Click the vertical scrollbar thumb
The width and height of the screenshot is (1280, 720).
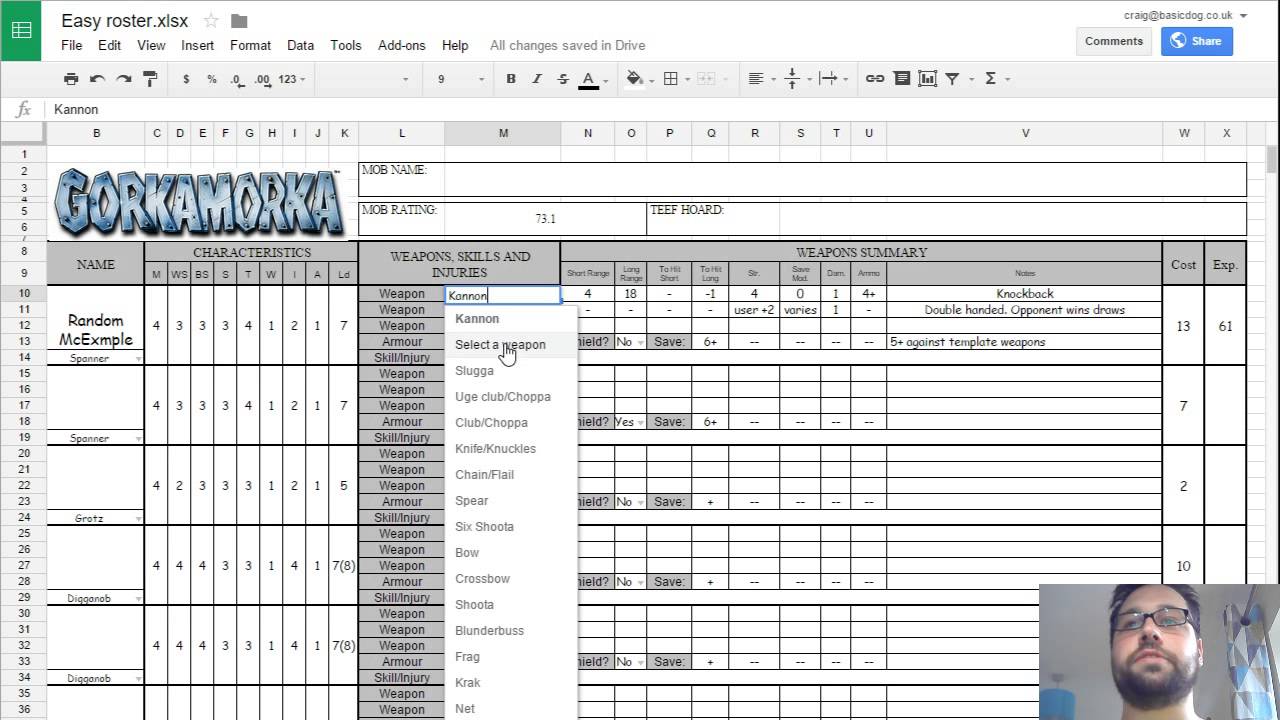[1271, 159]
